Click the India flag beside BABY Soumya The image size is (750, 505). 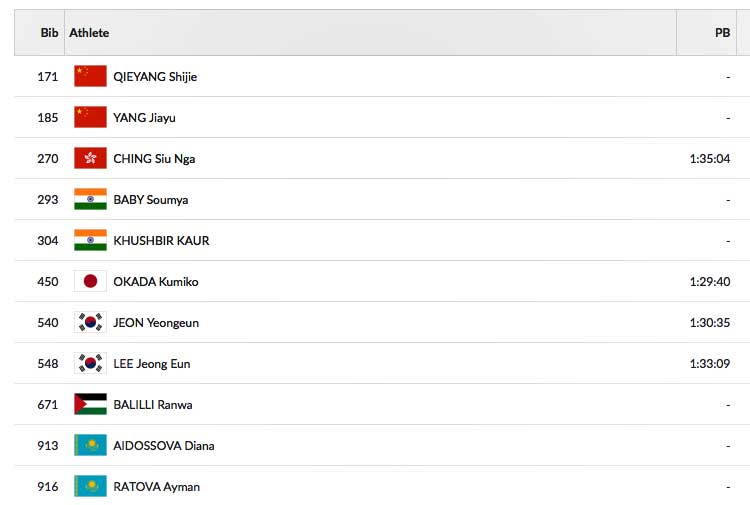90,200
